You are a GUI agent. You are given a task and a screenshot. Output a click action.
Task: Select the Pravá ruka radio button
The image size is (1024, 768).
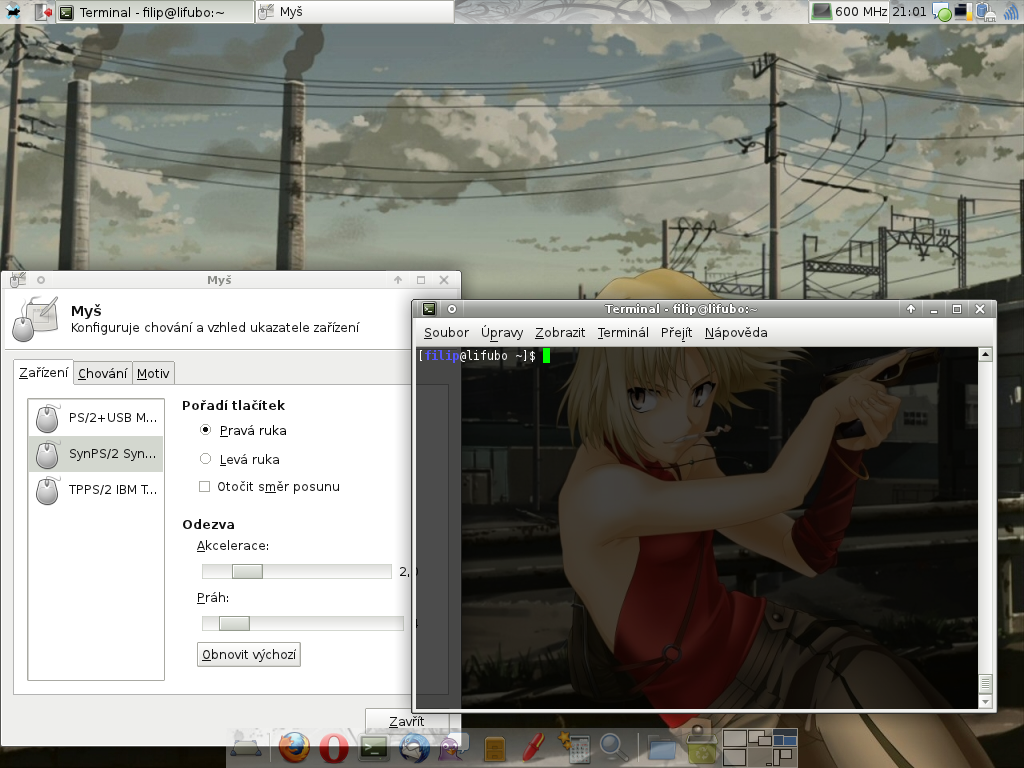coord(206,430)
